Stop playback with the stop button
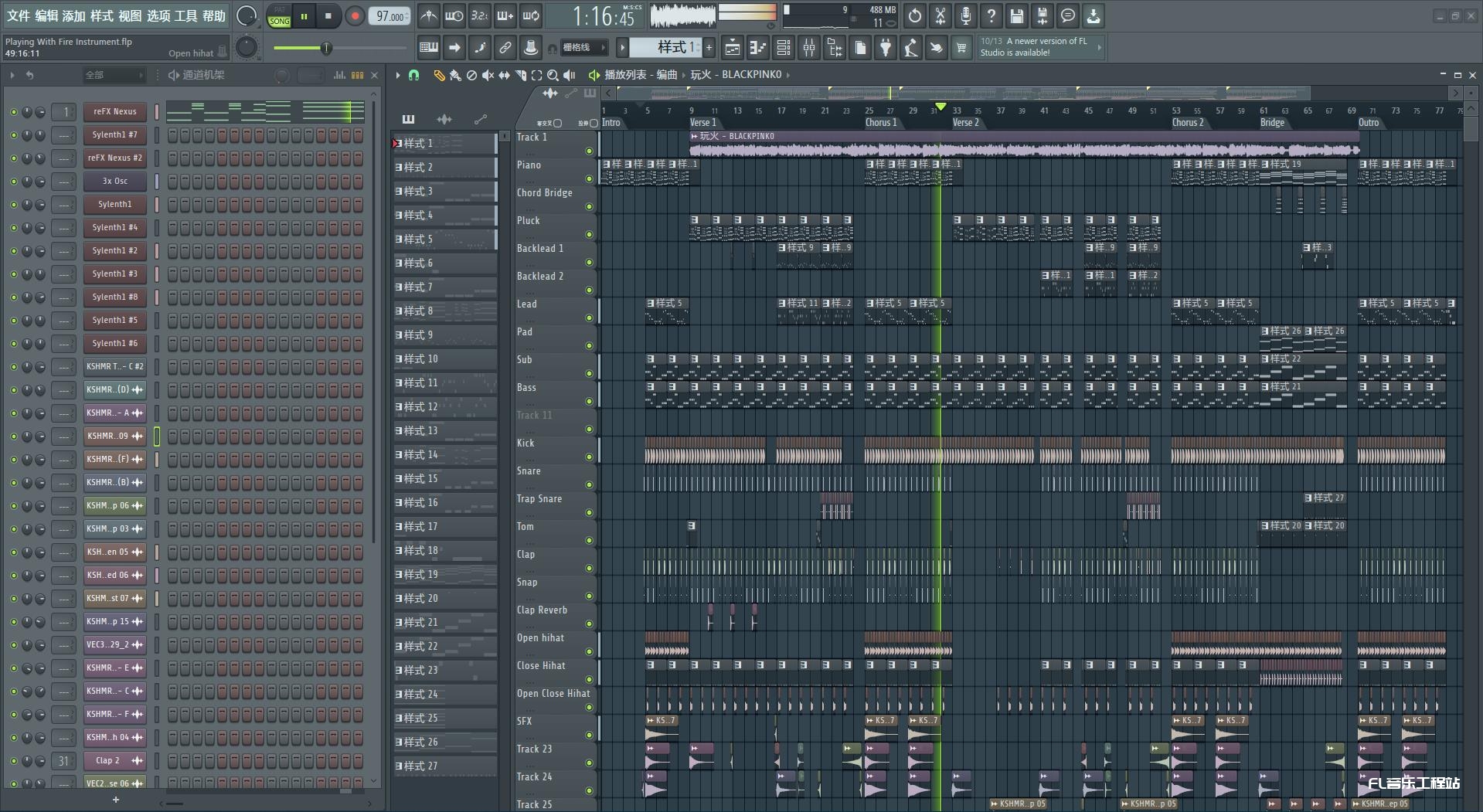Viewport: 1483px width, 812px height. pos(328,15)
